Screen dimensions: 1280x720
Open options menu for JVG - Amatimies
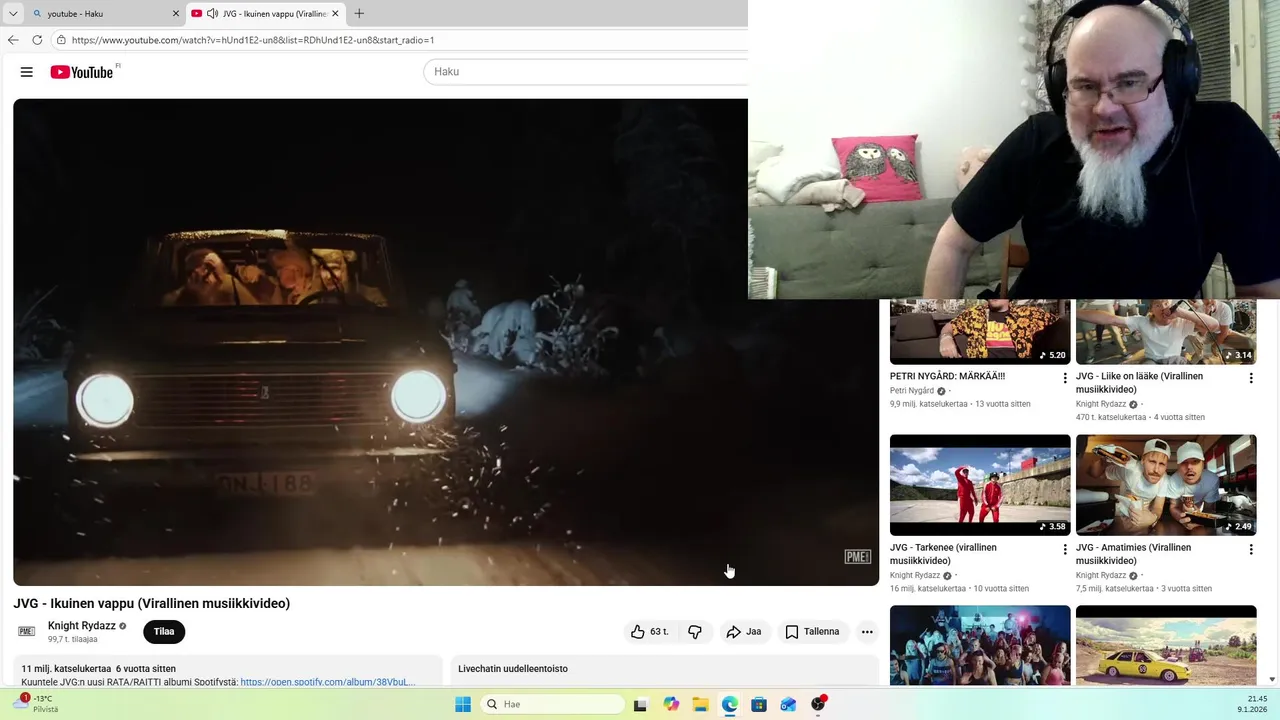(1251, 549)
